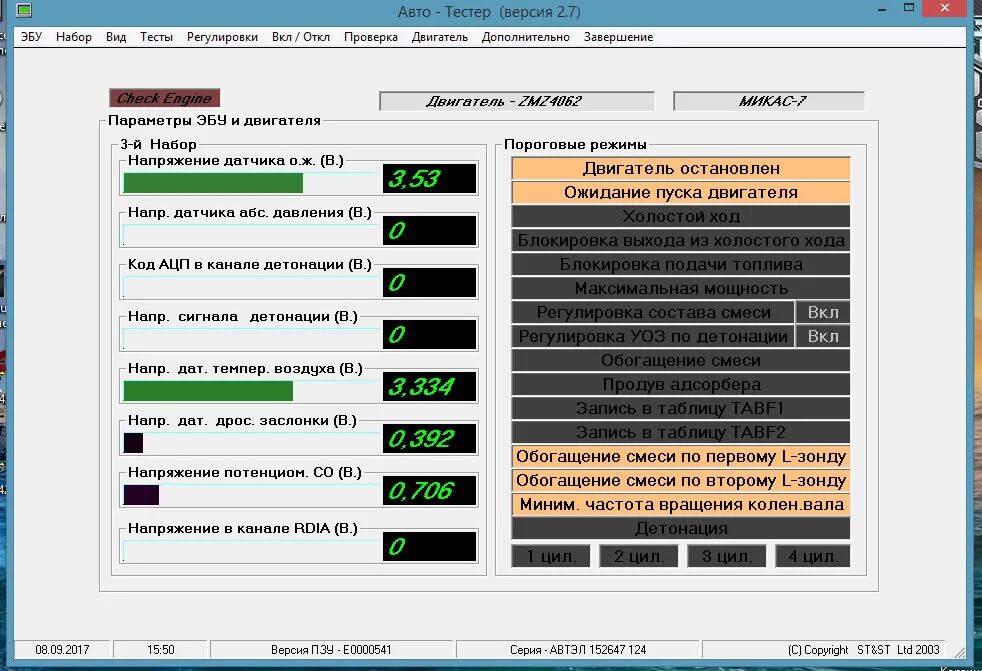Screen dimensions: 982x671
Task: Click the Регулировка УОЗ по детонации indicator
Action: tap(653, 336)
